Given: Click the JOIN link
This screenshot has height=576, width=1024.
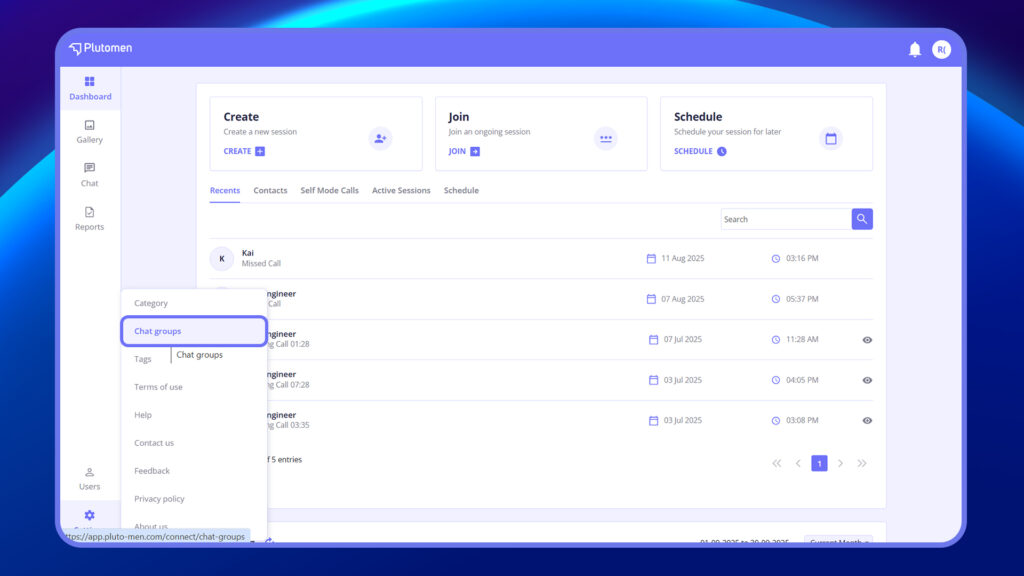Looking at the screenshot, I should (464, 152).
